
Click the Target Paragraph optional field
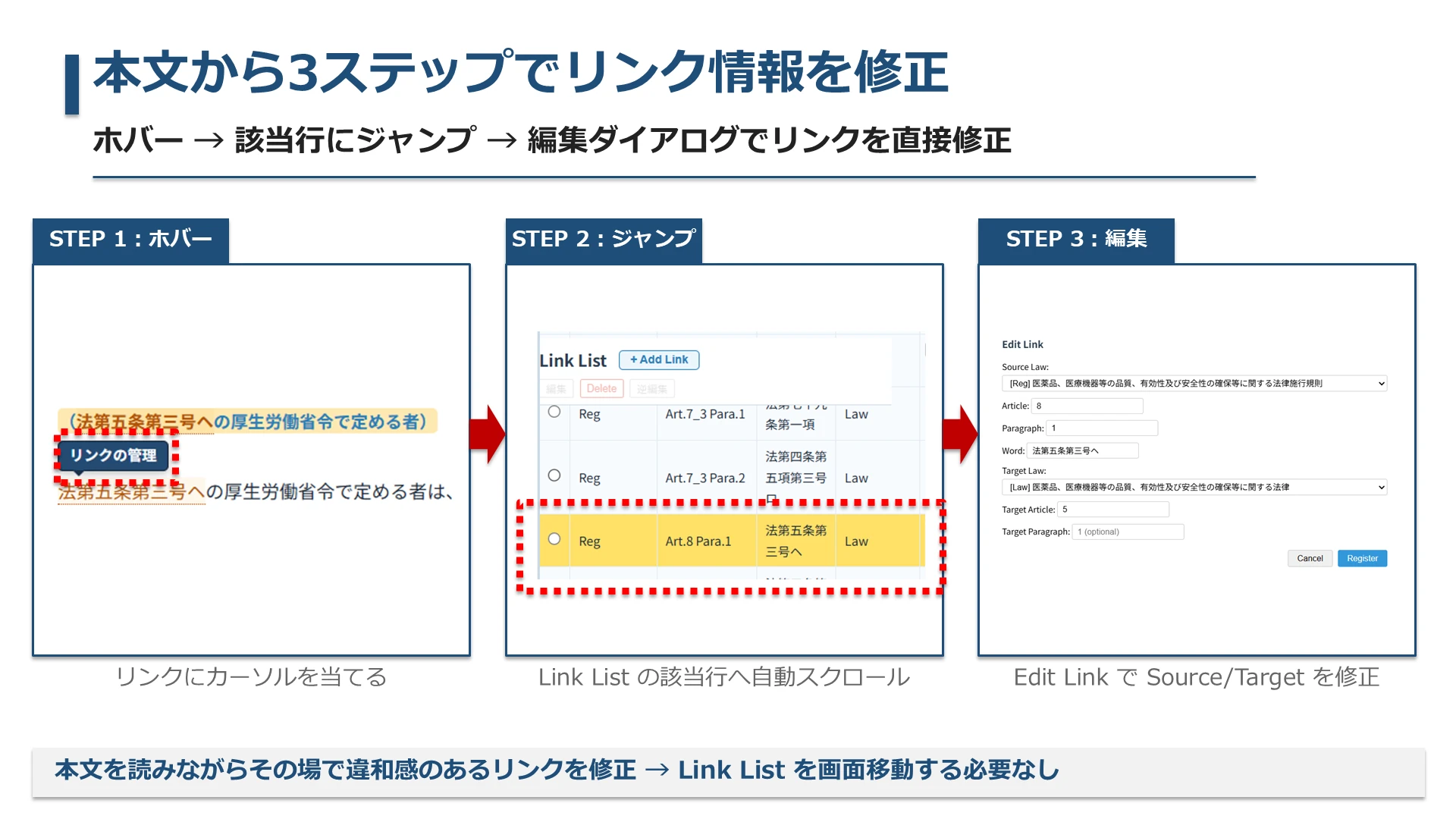click(1127, 532)
